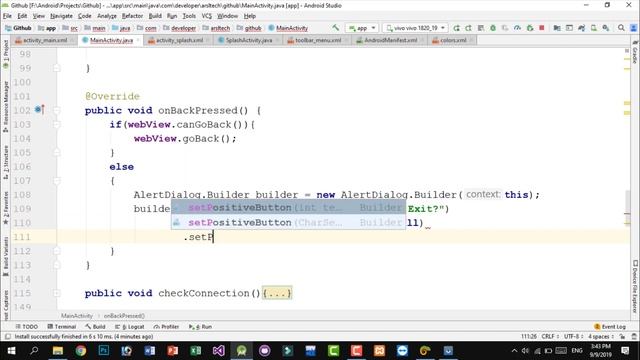Screen dimensions: 640x360
Task: Click the folded {...} placeholder of checkConnection
Action: [277, 293]
